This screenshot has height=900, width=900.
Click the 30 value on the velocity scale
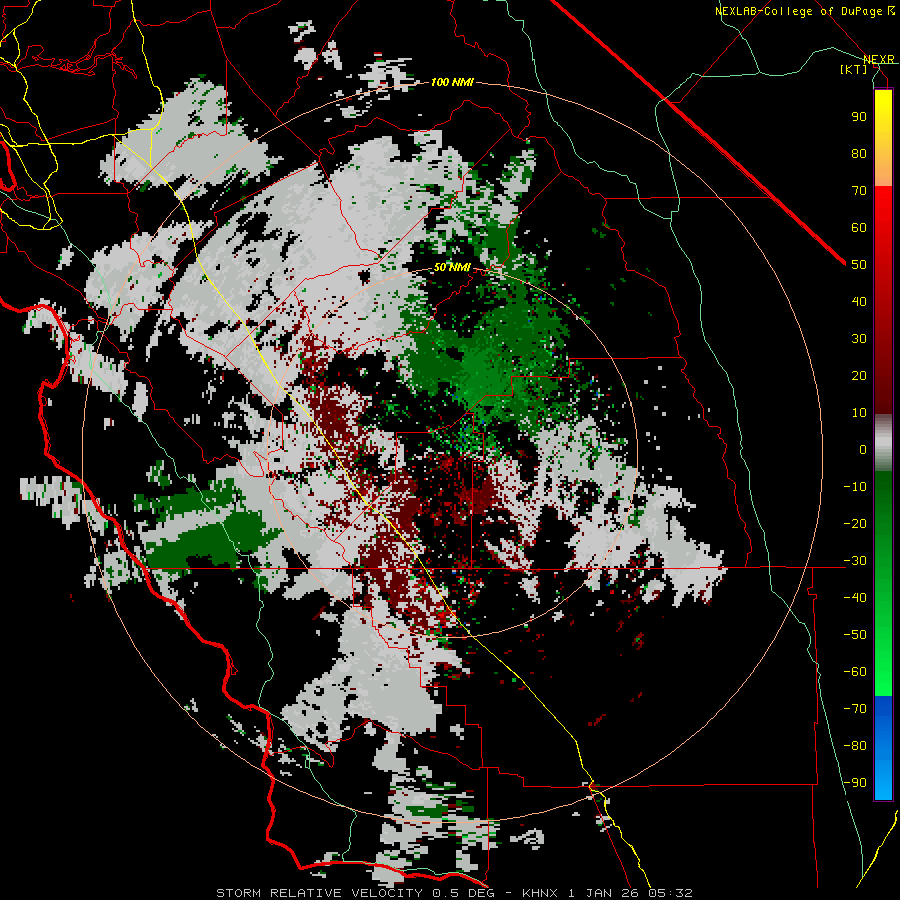click(859, 339)
